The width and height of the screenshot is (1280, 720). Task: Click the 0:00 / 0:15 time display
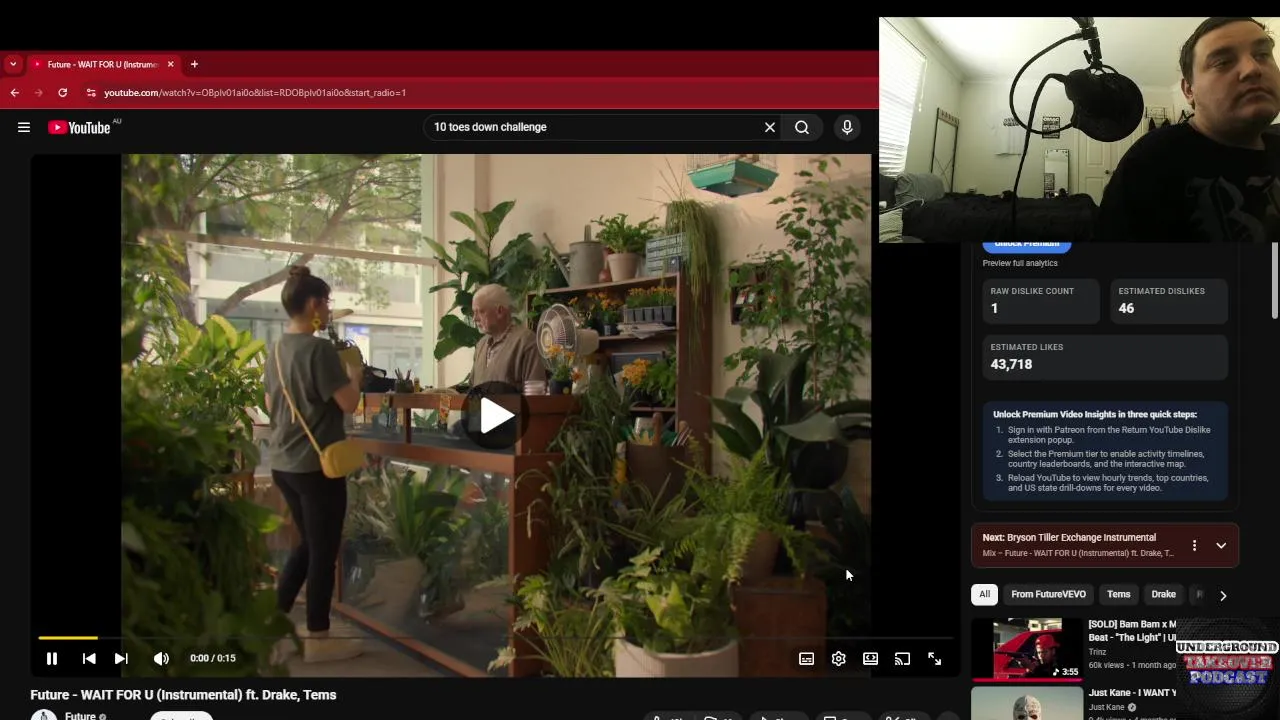click(212, 658)
